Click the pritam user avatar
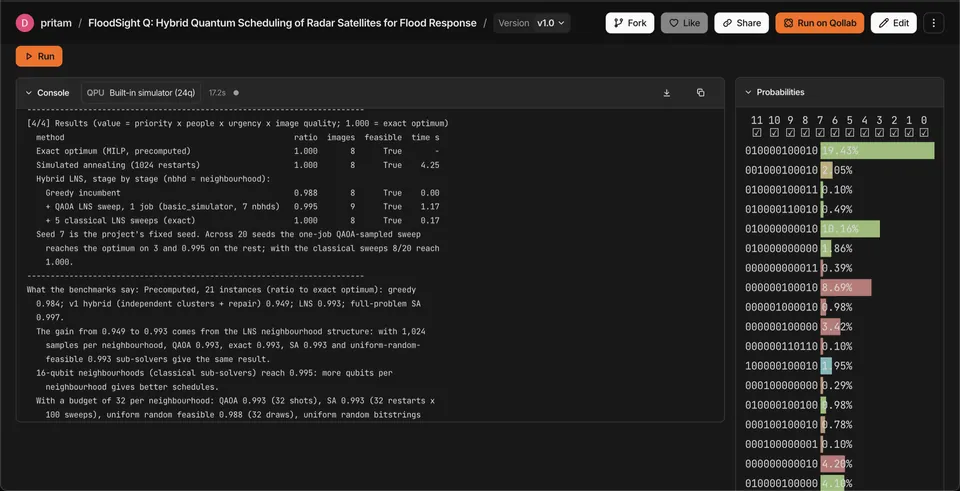960x491 pixels. [24, 23]
